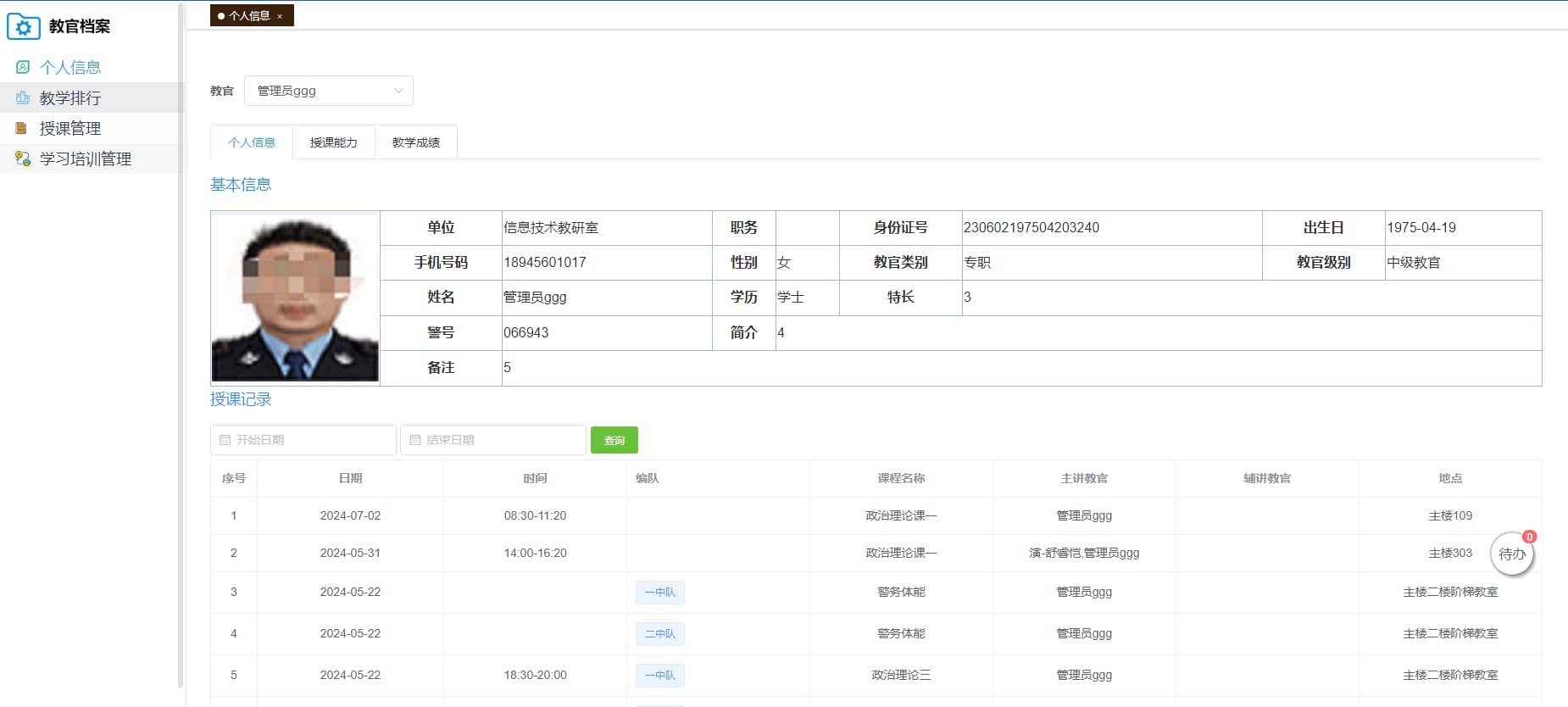Click the 个人信息 sidebar icon
1568x707 pixels.
click(23, 67)
